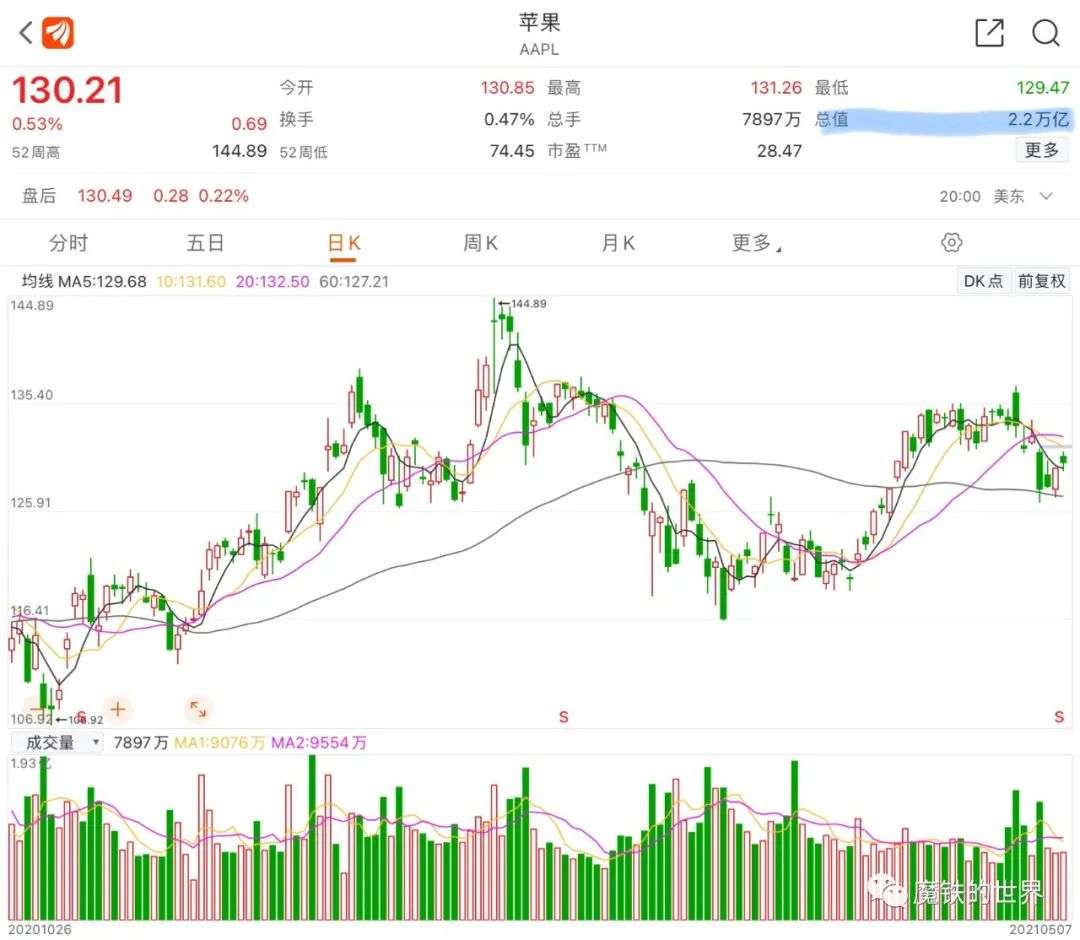The width and height of the screenshot is (1080, 940).
Task: Open the 五日 chart view
Action: (205, 243)
